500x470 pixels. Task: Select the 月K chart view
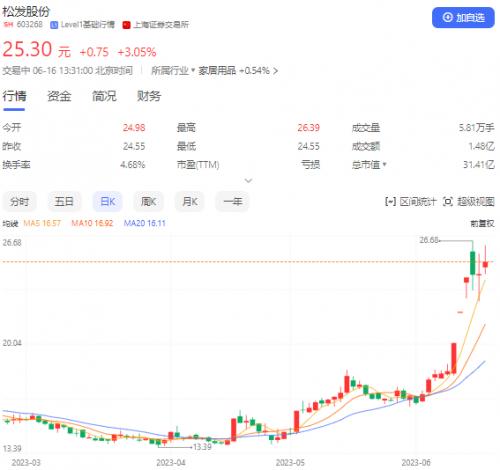[x=190, y=201]
